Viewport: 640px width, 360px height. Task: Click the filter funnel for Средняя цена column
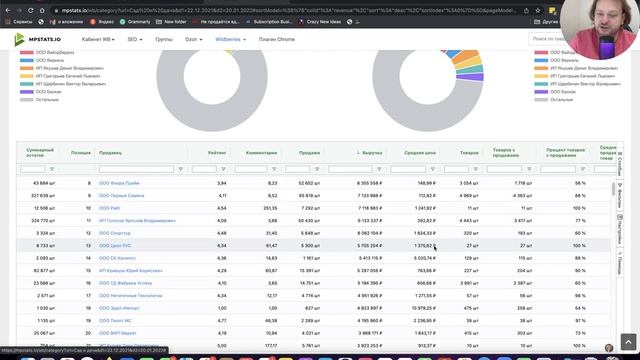click(433, 169)
